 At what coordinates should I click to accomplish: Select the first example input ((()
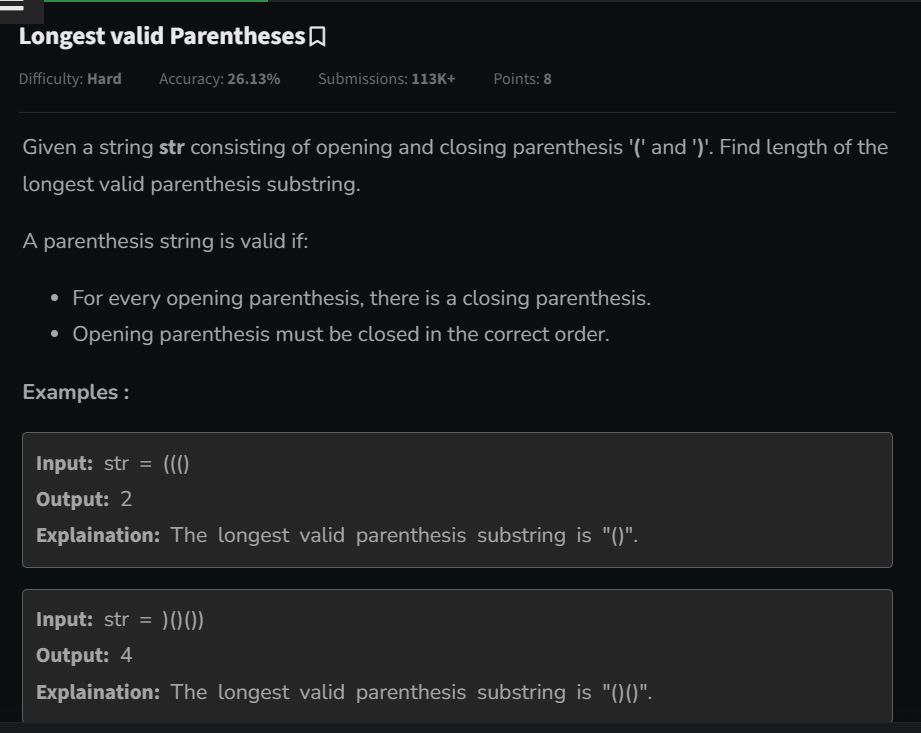click(176, 463)
